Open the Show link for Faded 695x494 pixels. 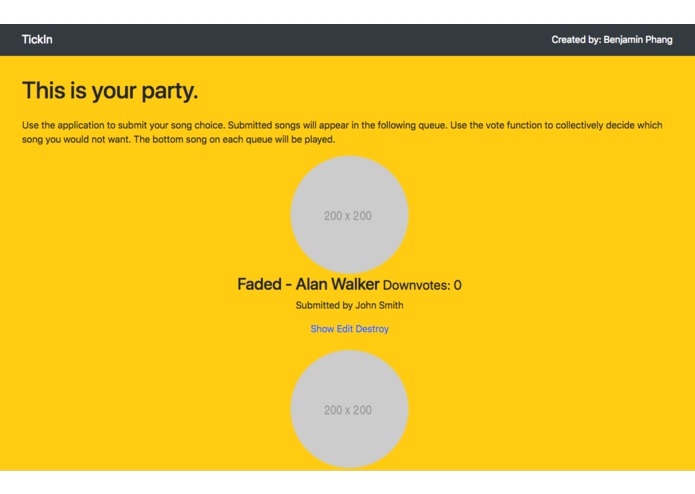[x=322, y=329]
